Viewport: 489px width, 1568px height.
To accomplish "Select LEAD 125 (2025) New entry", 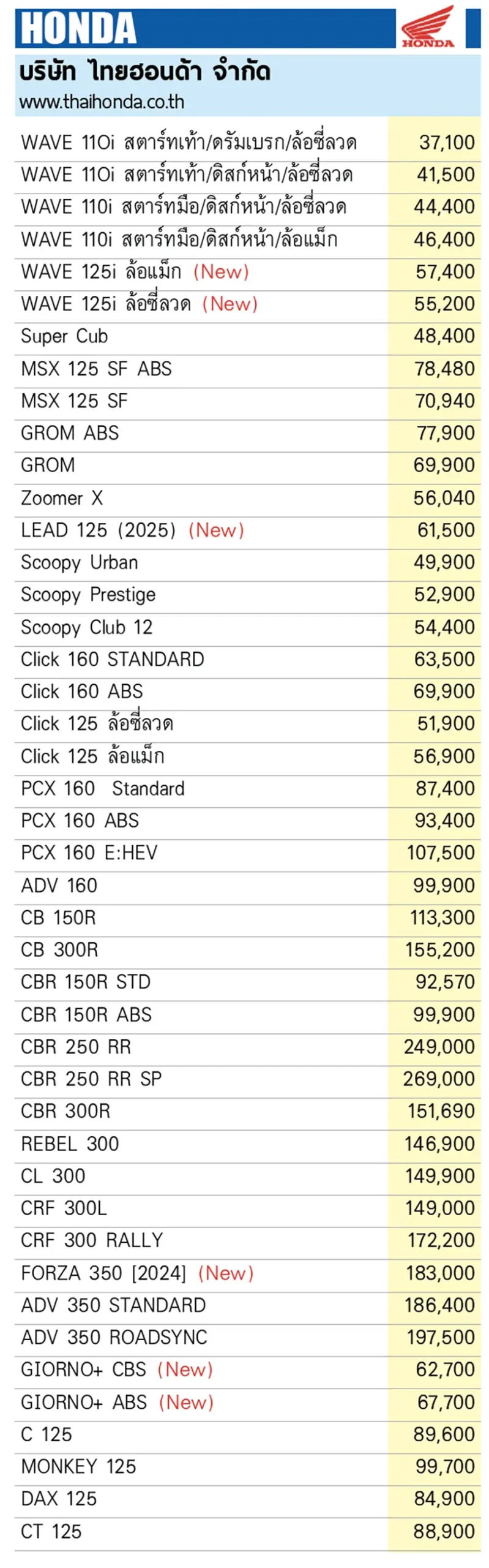I will coord(132,530).
